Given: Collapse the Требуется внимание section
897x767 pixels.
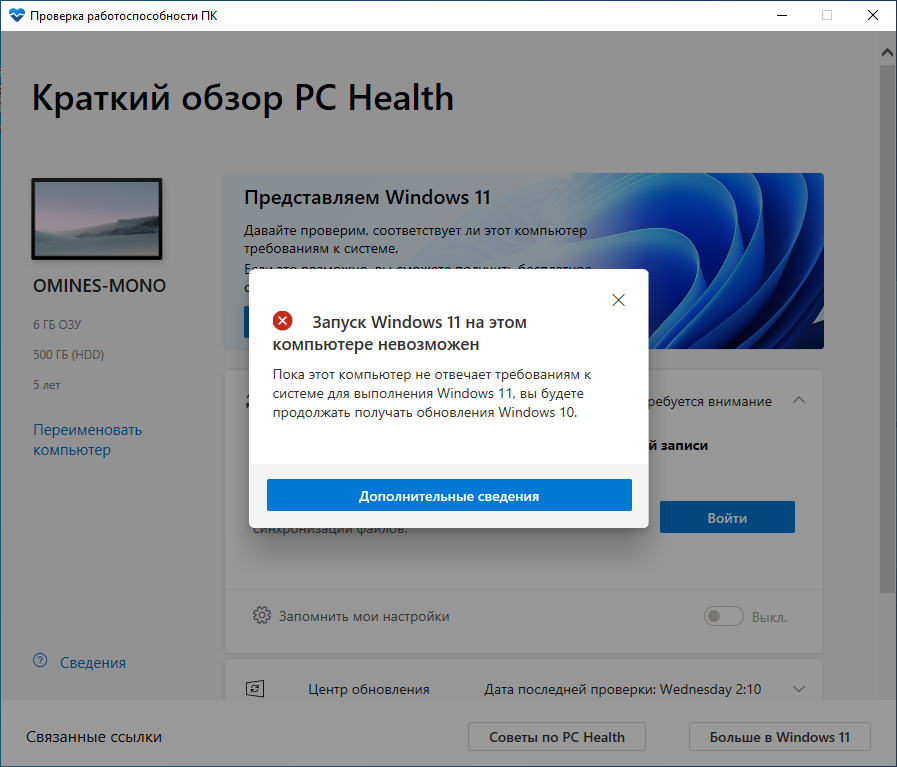Looking at the screenshot, I should click(x=799, y=400).
